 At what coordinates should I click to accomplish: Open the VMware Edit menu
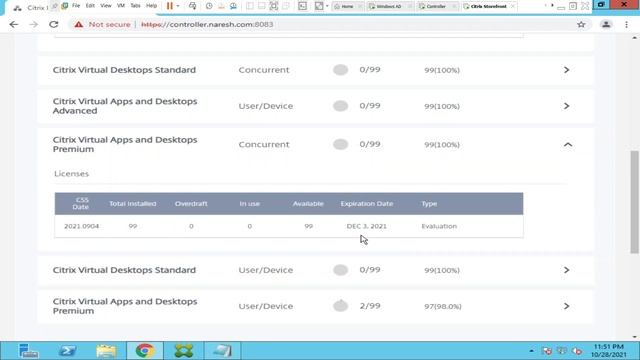click(x=90, y=6)
